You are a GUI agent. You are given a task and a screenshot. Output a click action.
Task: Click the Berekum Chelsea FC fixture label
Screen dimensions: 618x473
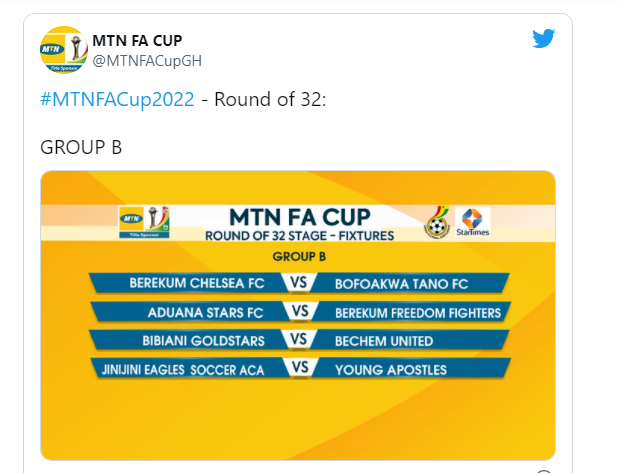(x=197, y=283)
